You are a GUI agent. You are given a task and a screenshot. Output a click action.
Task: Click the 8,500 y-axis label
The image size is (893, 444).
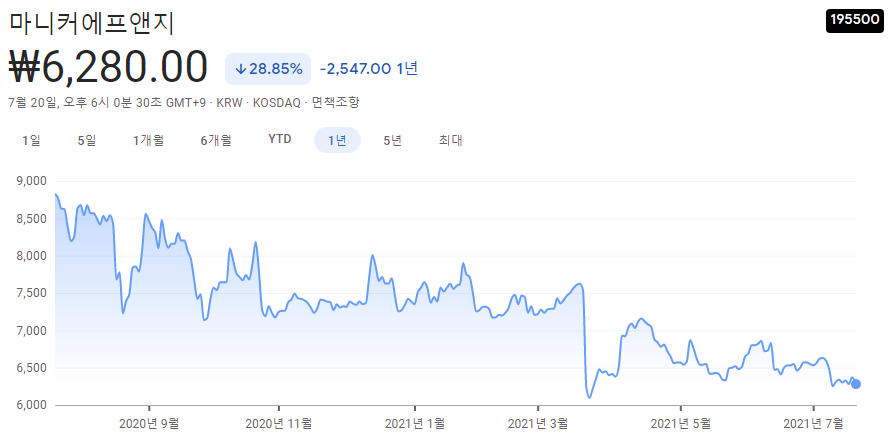click(x=32, y=219)
